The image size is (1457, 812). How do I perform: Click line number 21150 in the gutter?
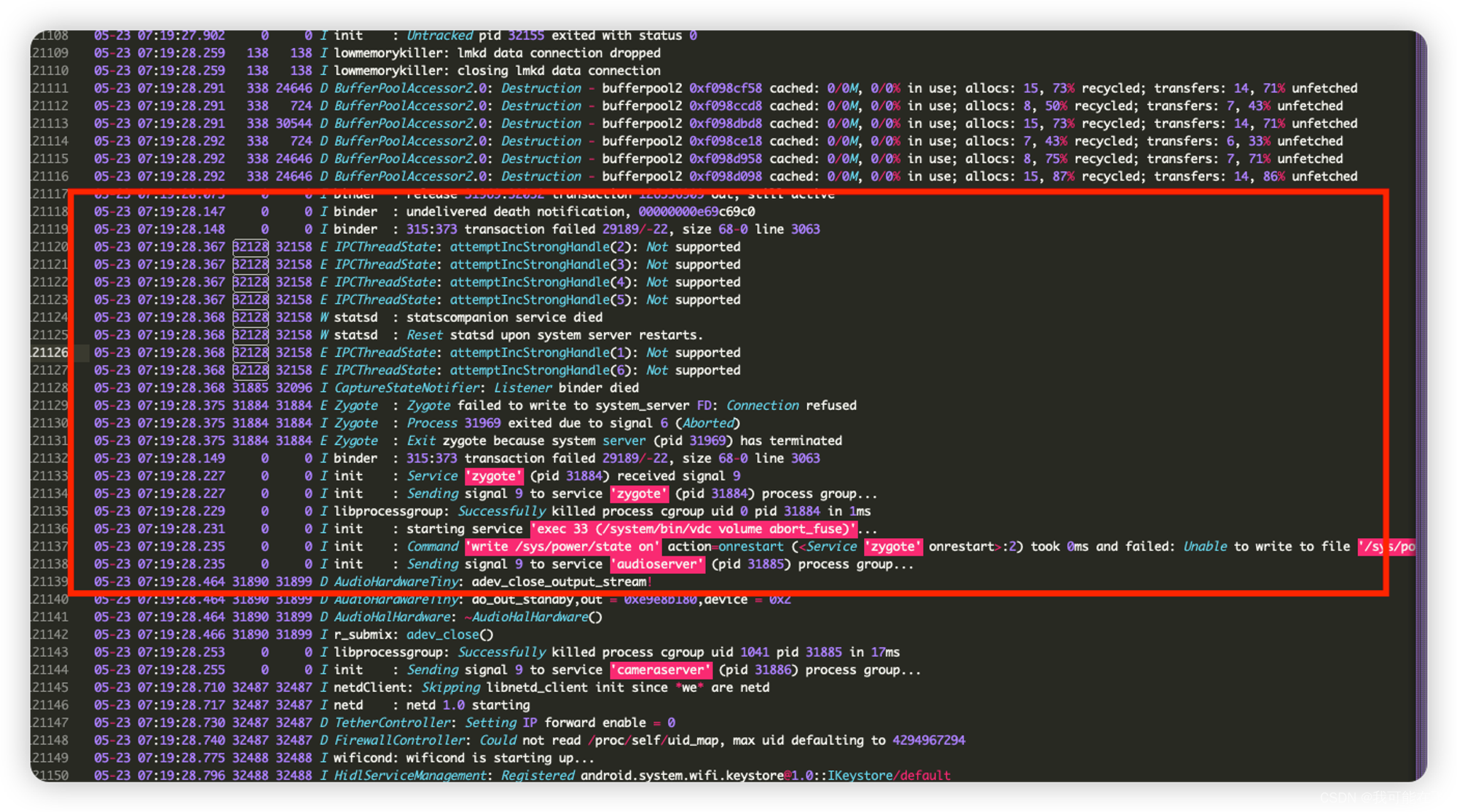pyautogui.click(x=50, y=776)
